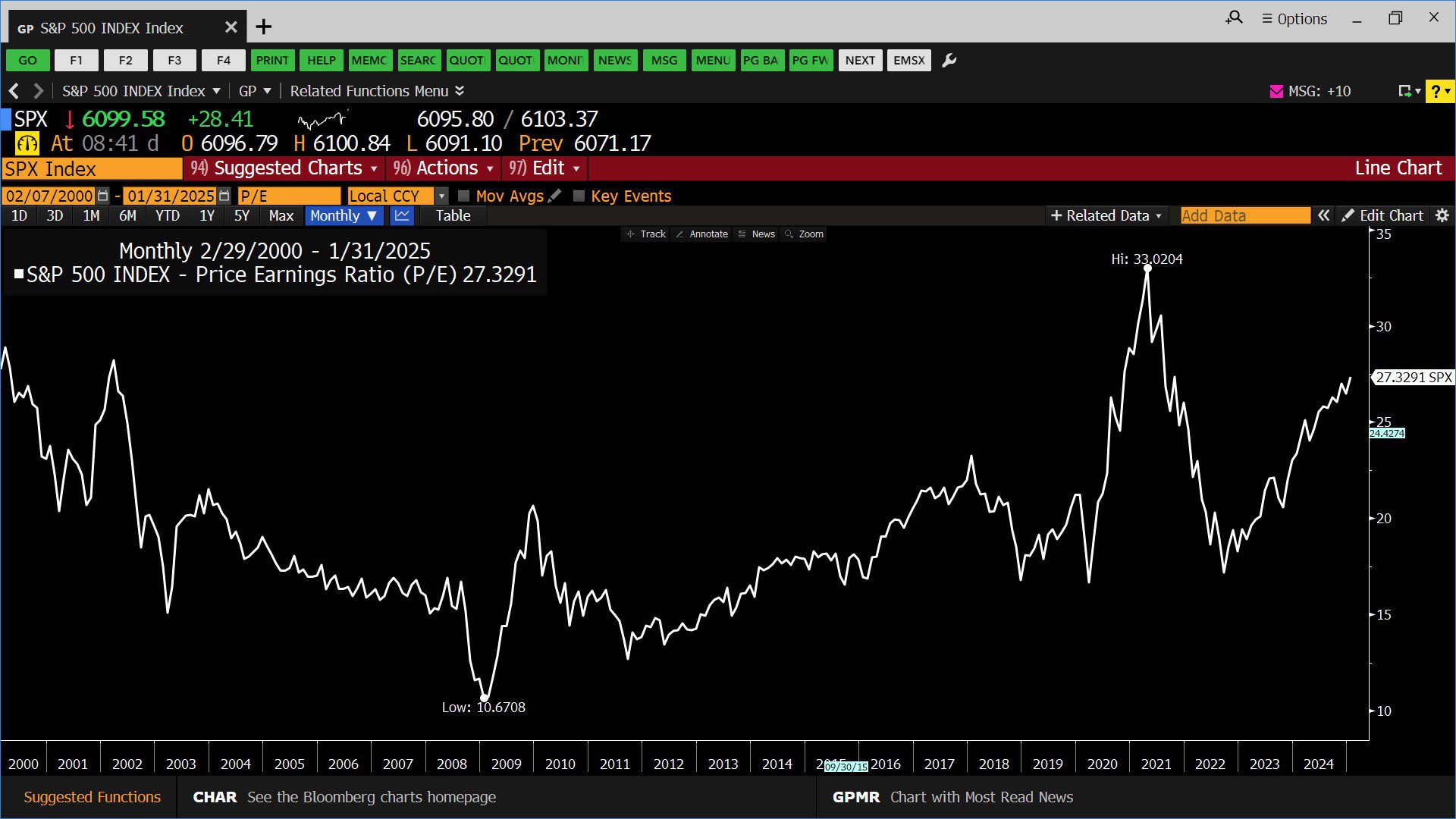Viewport: 1456px width, 819px height.
Task: Click the wrench settings icon
Action: pyautogui.click(x=949, y=61)
